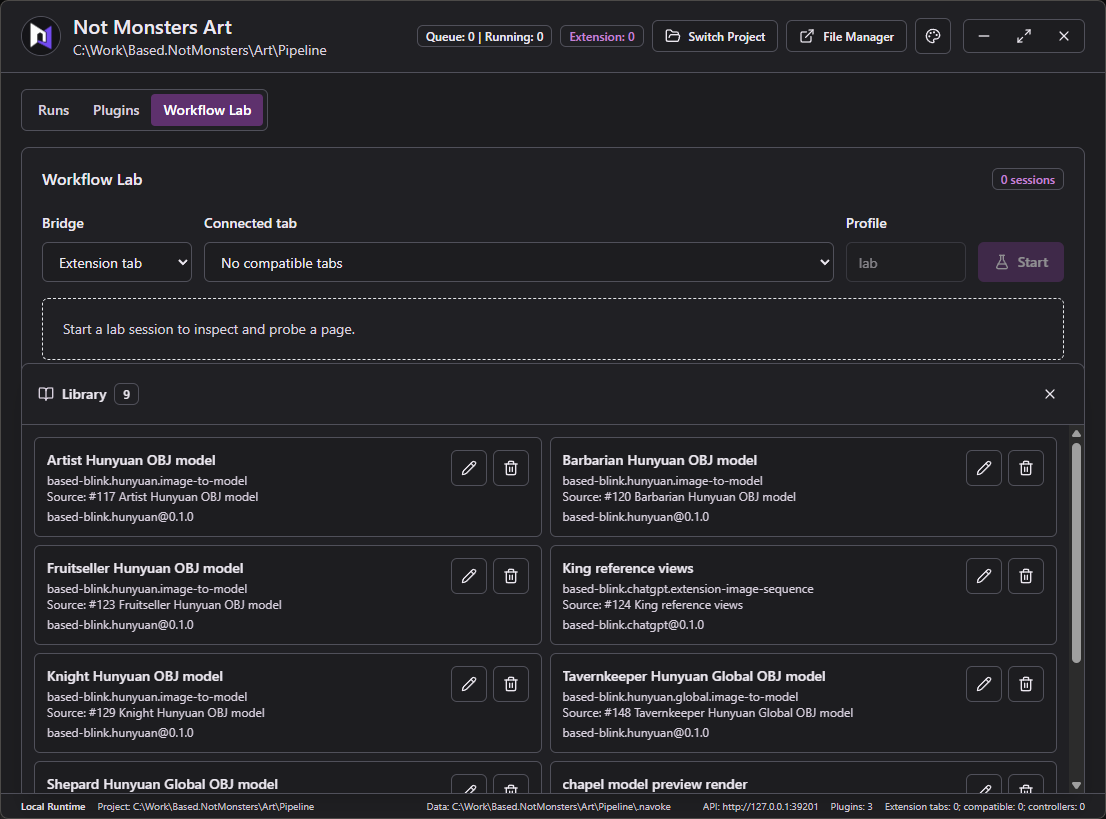The image size is (1106, 819).
Task: Delete the Barbarian Hunyuan OBJ model entry
Action: coord(1026,468)
